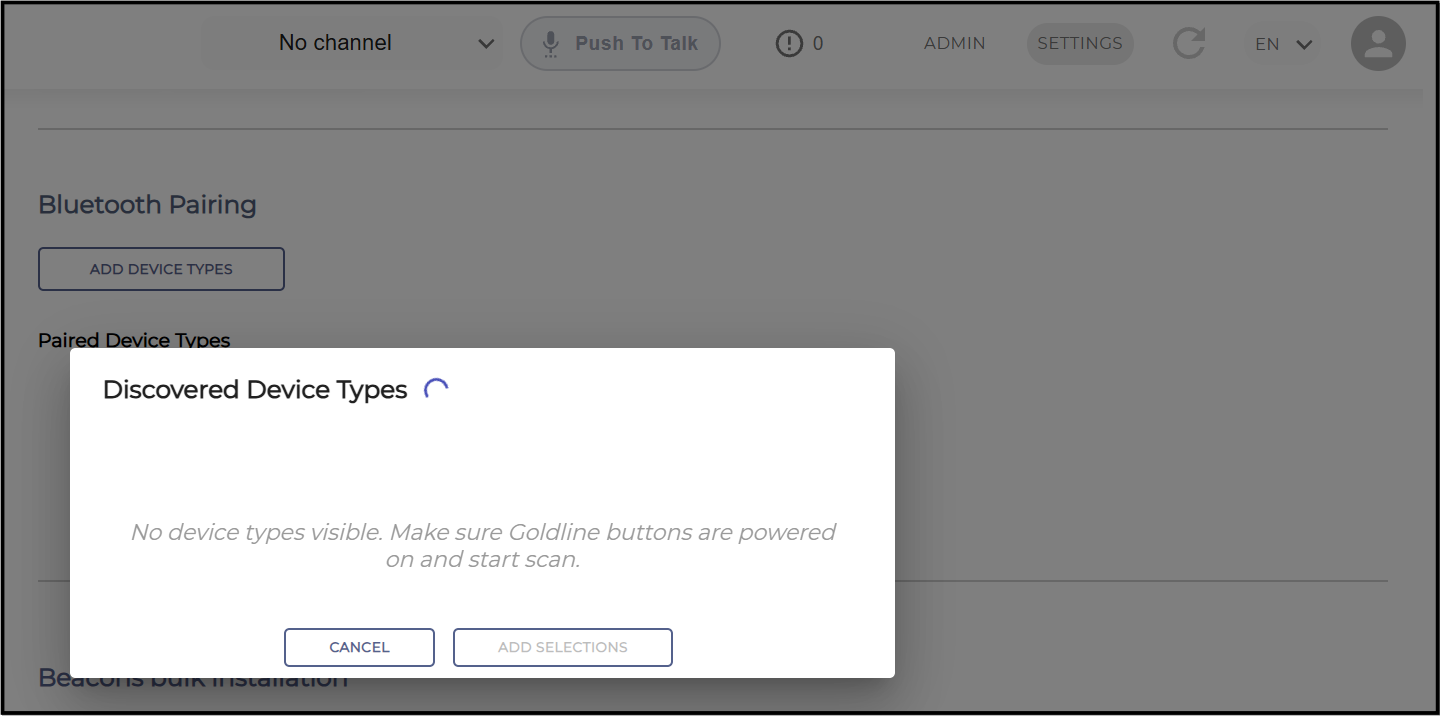
Task: Click the No device types visible message
Action: (483, 546)
